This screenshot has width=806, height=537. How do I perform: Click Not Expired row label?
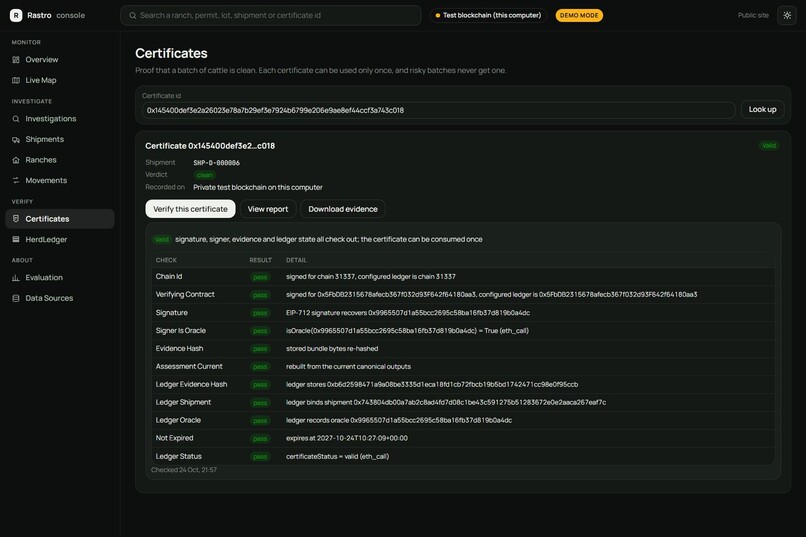point(174,438)
